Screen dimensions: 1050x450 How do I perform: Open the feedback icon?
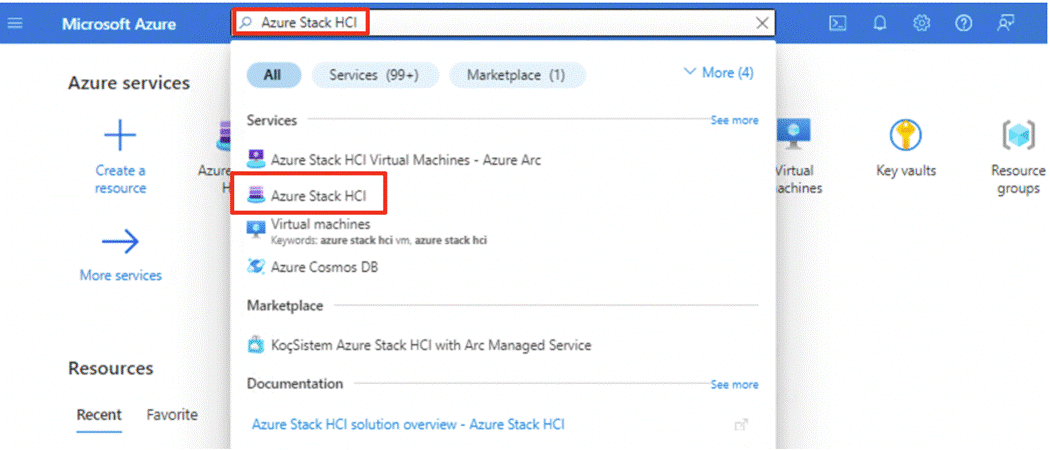click(x=1006, y=23)
